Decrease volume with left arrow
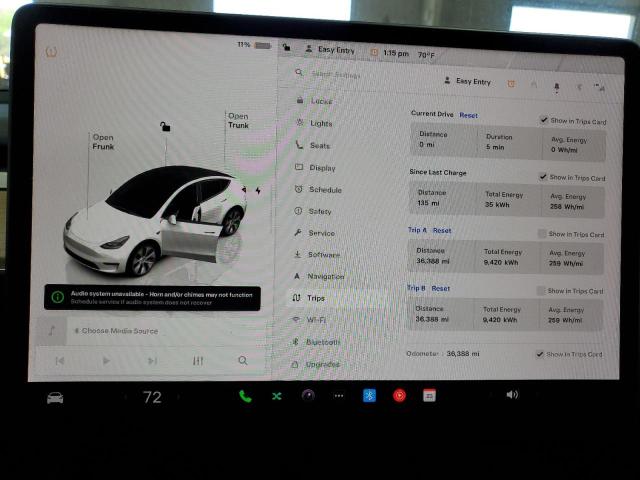The width and height of the screenshot is (640, 480). click(x=490, y=394)
